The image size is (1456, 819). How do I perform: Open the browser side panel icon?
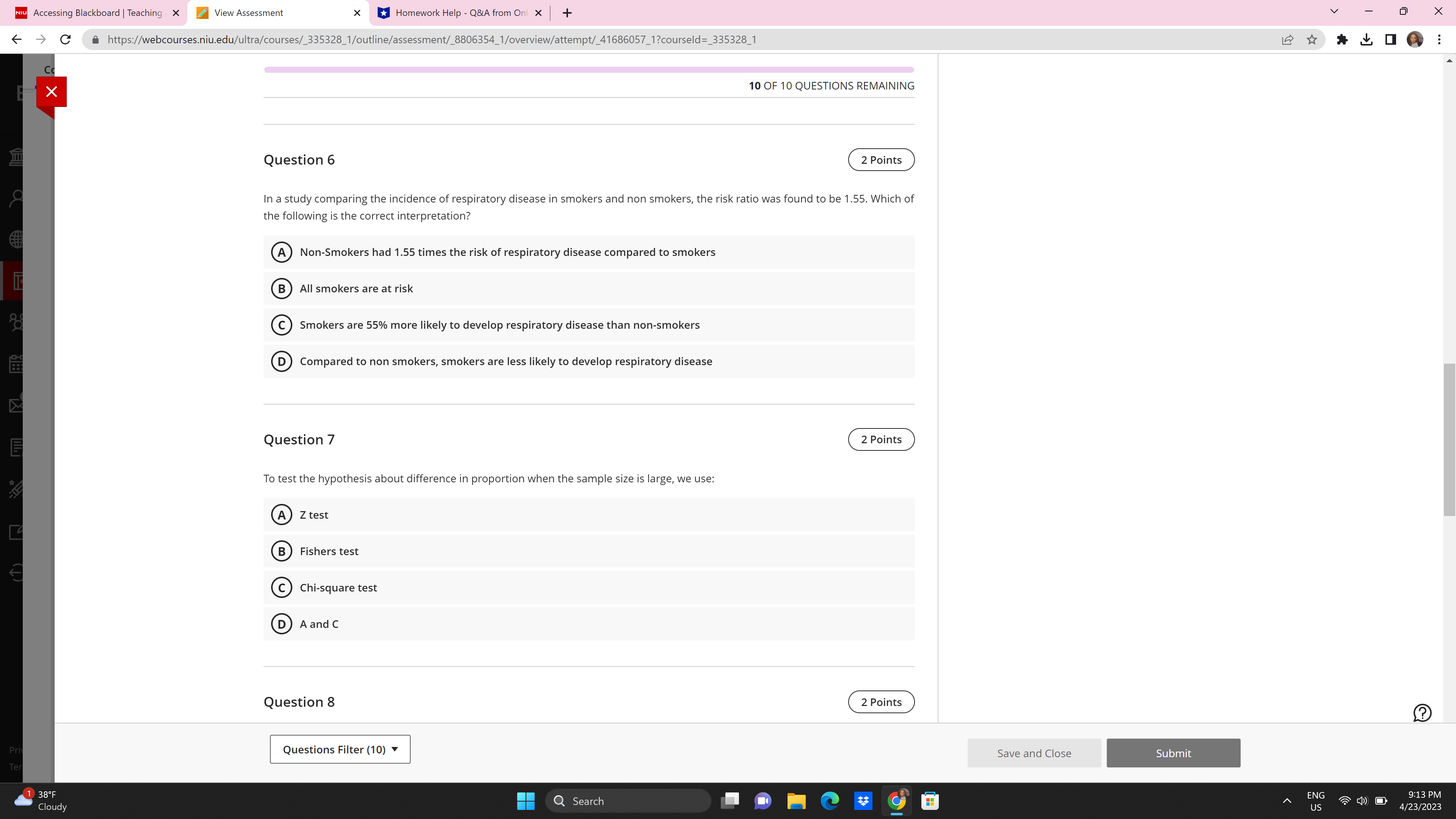point(1390,39)
